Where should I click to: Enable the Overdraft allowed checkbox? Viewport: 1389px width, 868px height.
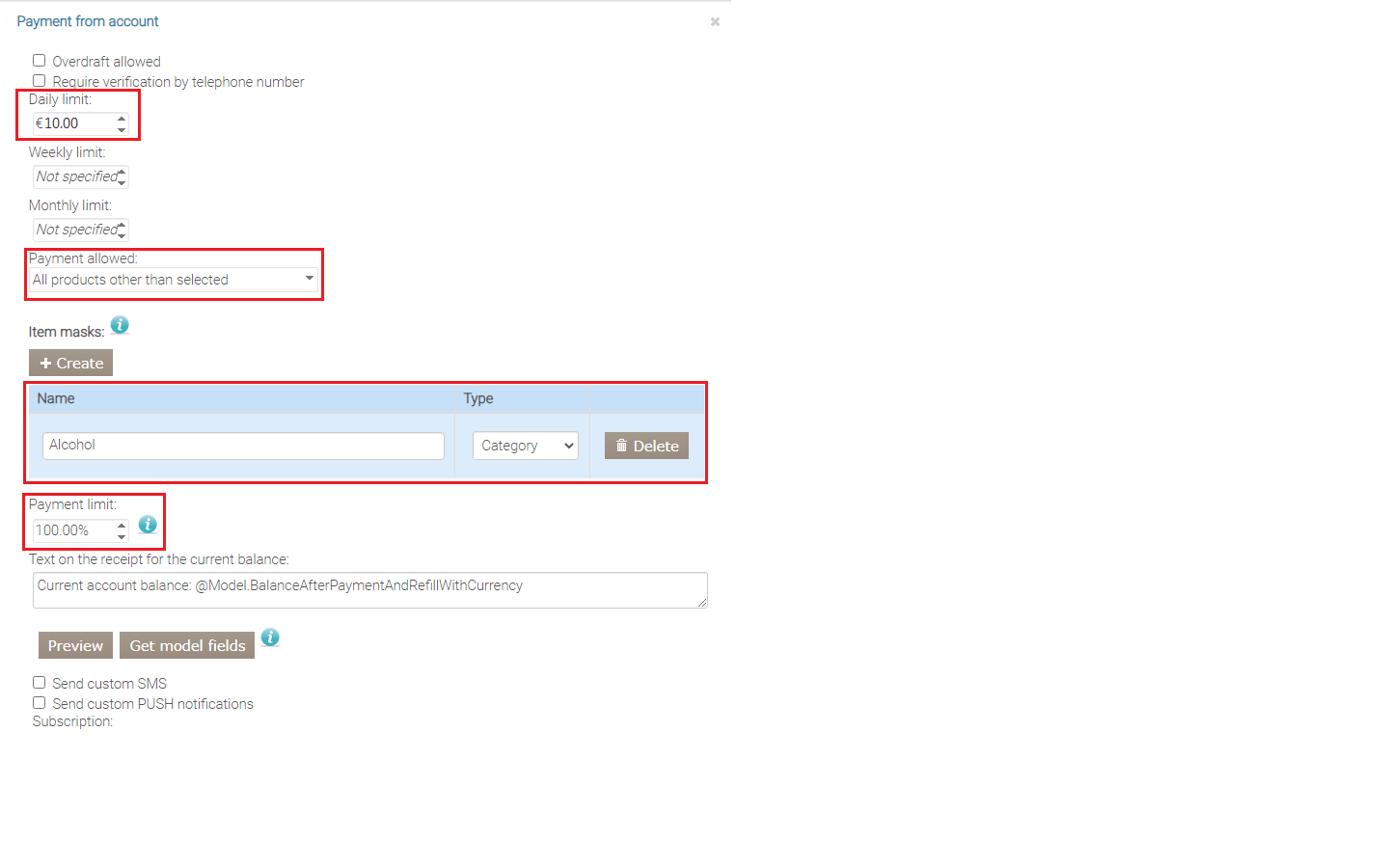[x=40, y=61]
